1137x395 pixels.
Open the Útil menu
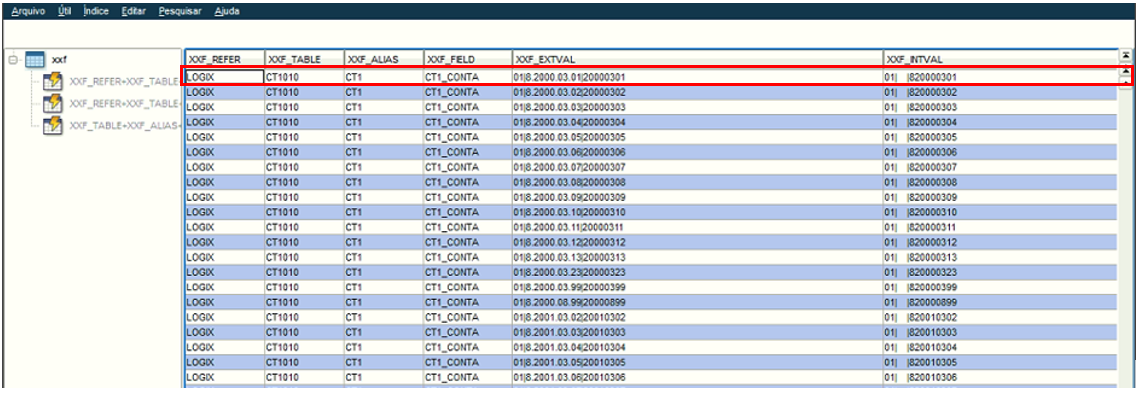click(x=64, y=12)
